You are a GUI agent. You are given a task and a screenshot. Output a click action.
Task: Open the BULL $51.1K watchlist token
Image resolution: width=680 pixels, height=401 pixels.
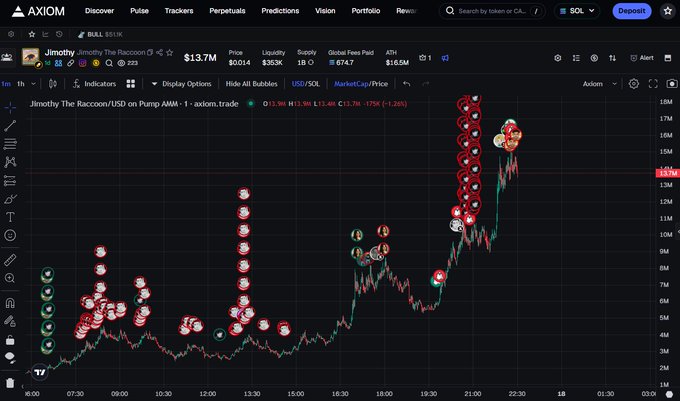coord(100,34)
